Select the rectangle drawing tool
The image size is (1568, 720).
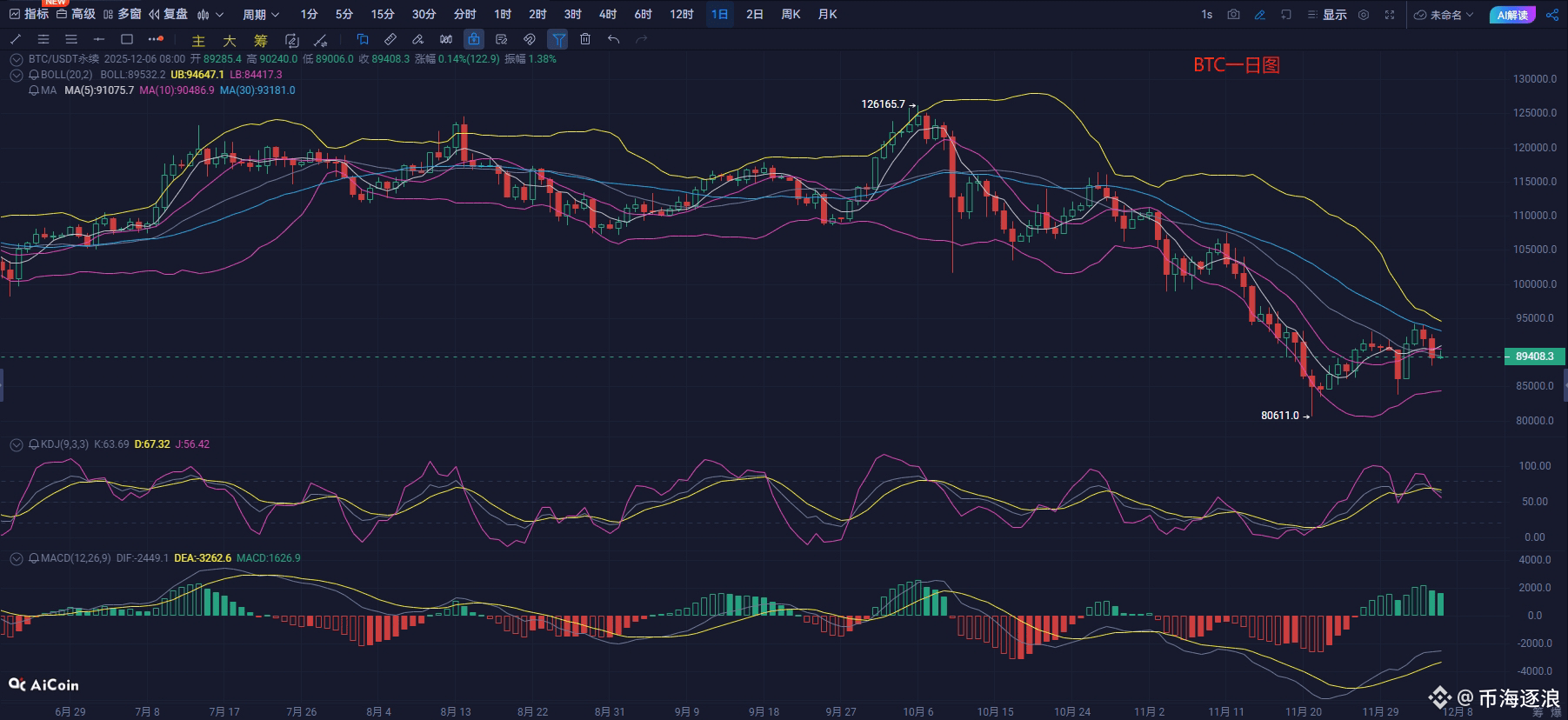click(127, 39)
